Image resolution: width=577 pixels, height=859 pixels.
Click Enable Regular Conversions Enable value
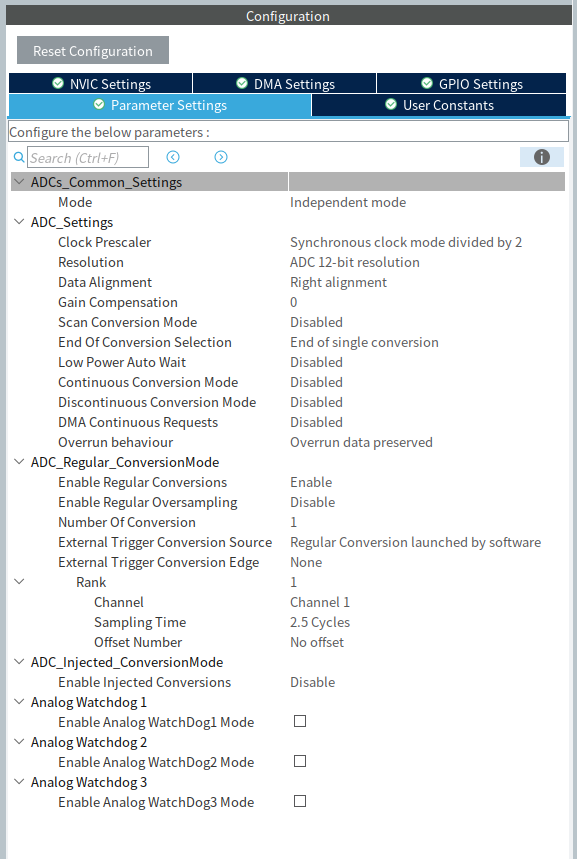pos(311,482)
